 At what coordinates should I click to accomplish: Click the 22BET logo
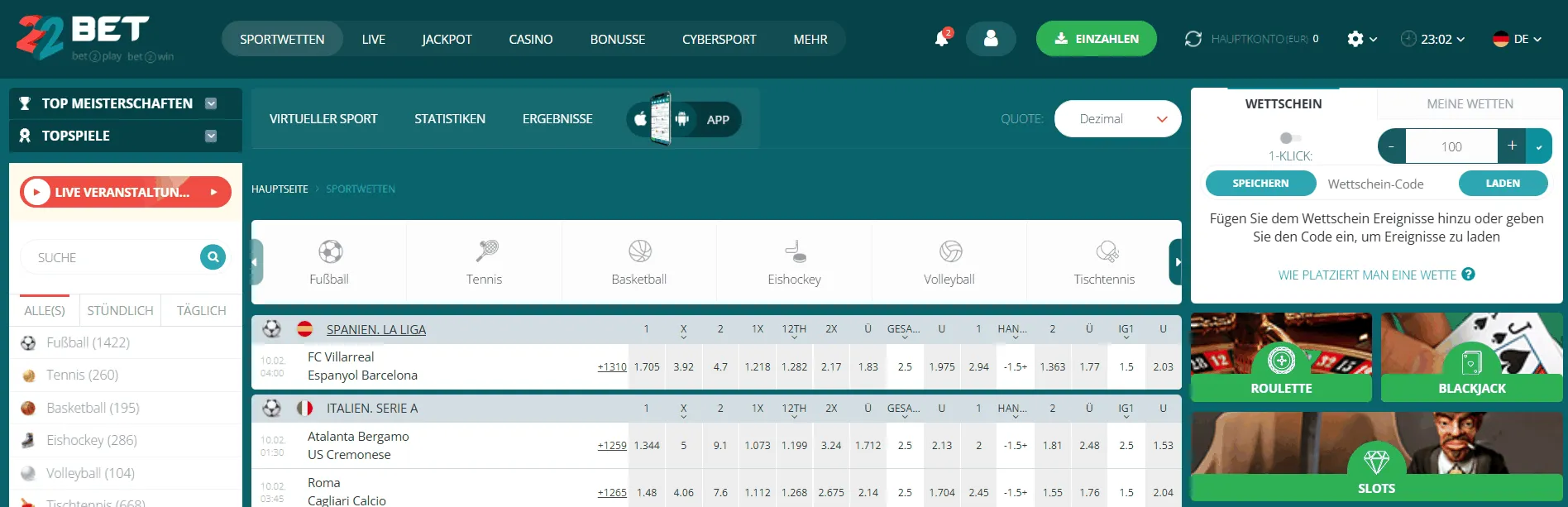[x=95, y=38]
